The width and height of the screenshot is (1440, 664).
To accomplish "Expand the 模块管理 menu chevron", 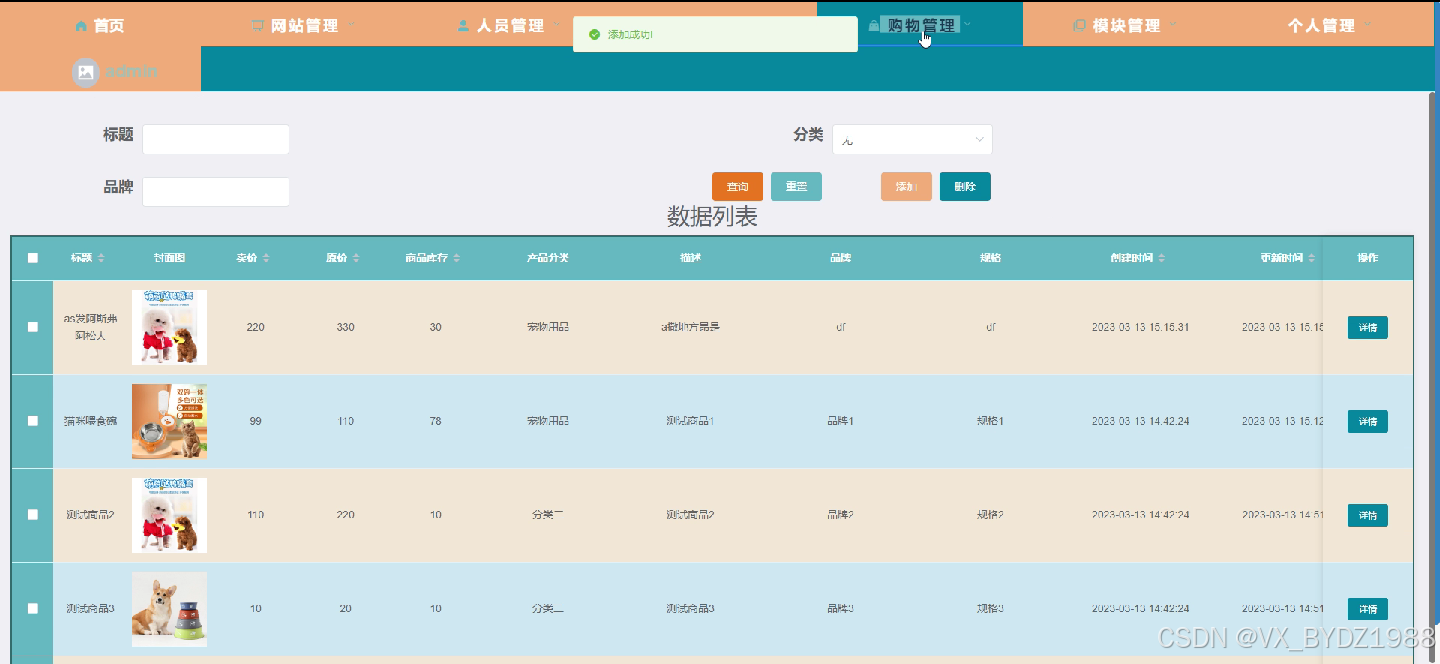I will pyautogui.click(x=1173, y=25).
